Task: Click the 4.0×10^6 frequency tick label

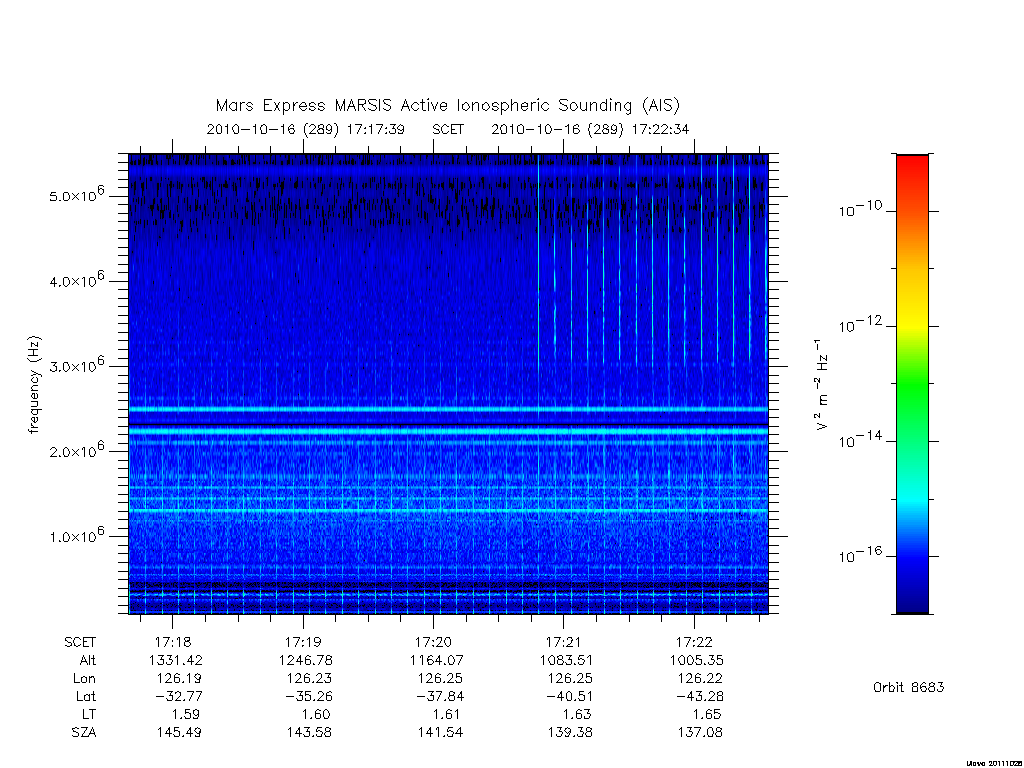Action: point(76,280)
